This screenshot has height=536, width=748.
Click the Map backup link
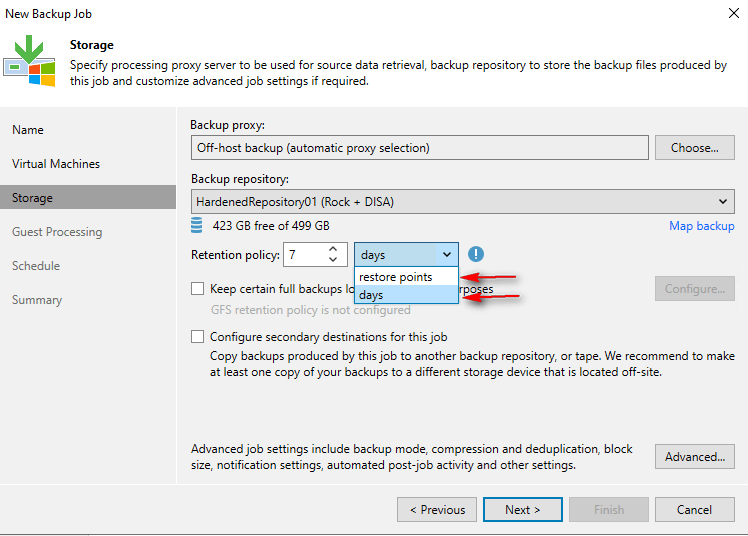[701, 226]
